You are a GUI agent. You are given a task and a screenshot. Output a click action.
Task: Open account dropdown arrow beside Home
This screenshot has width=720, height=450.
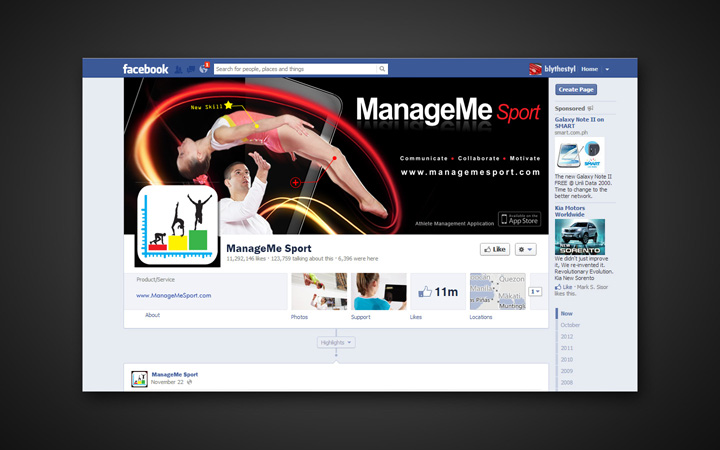coord(607,69)
